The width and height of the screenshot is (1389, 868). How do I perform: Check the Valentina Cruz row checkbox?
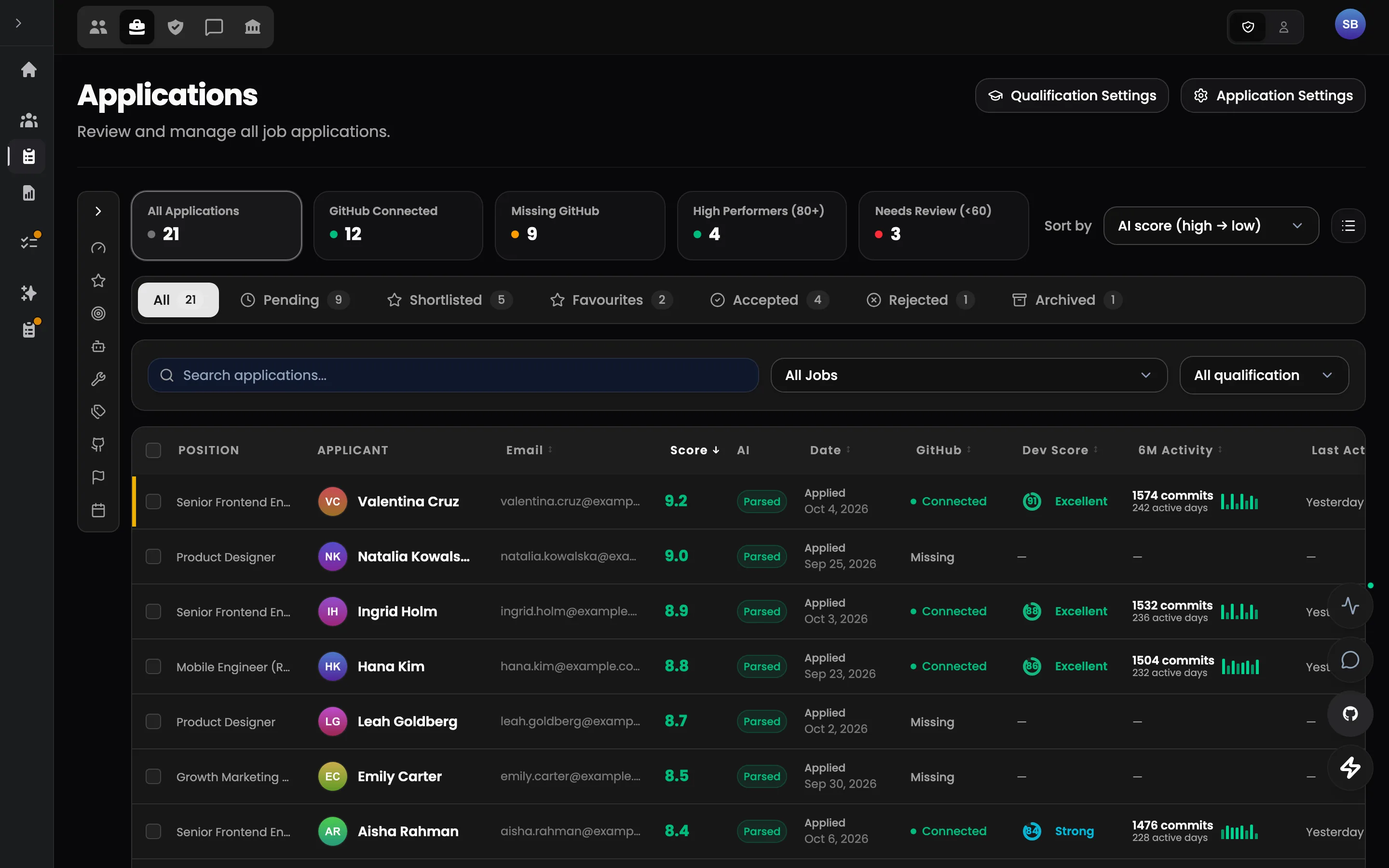click(x=153, y=502)
